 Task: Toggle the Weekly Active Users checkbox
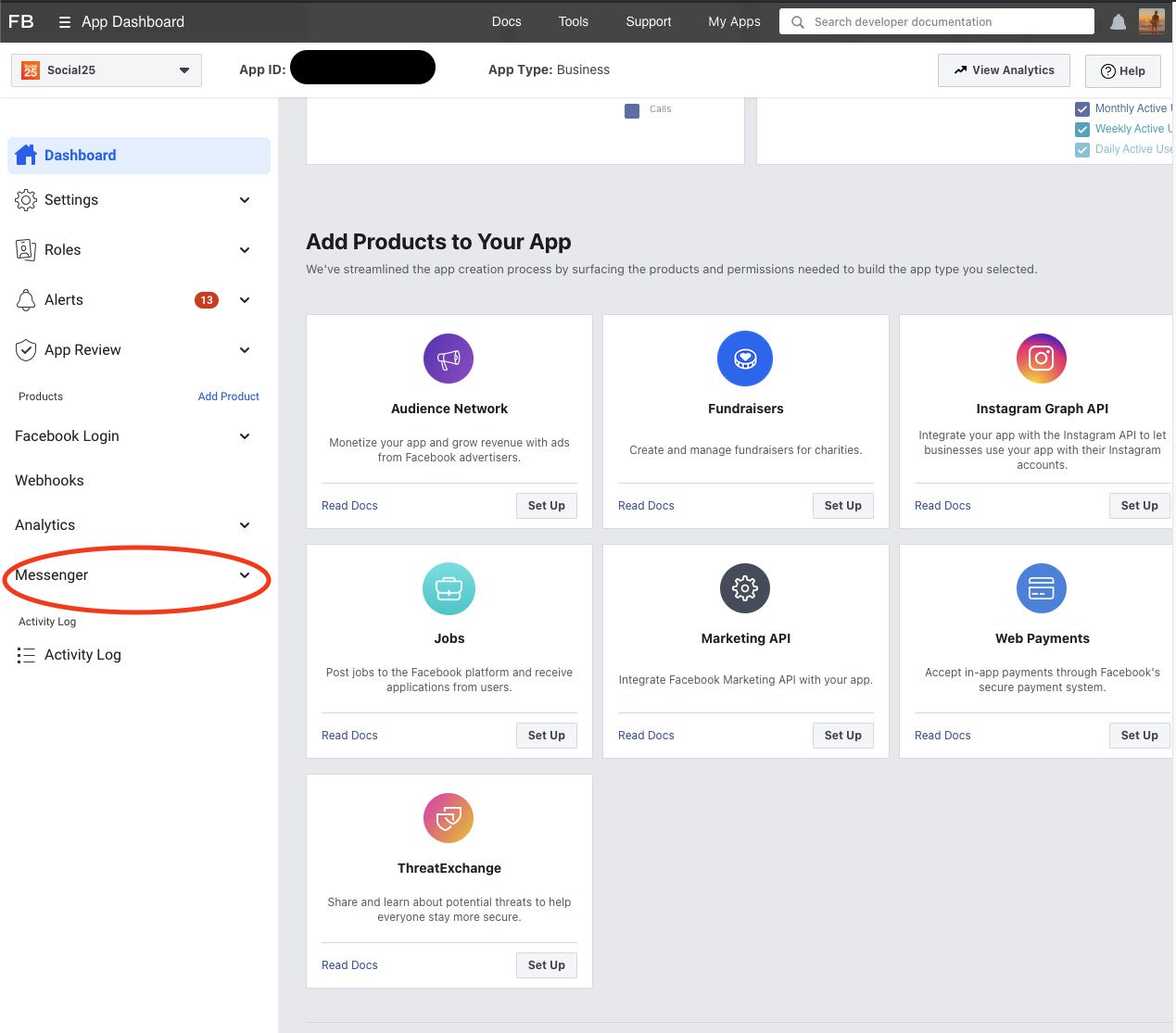[x=1082, y=130]
